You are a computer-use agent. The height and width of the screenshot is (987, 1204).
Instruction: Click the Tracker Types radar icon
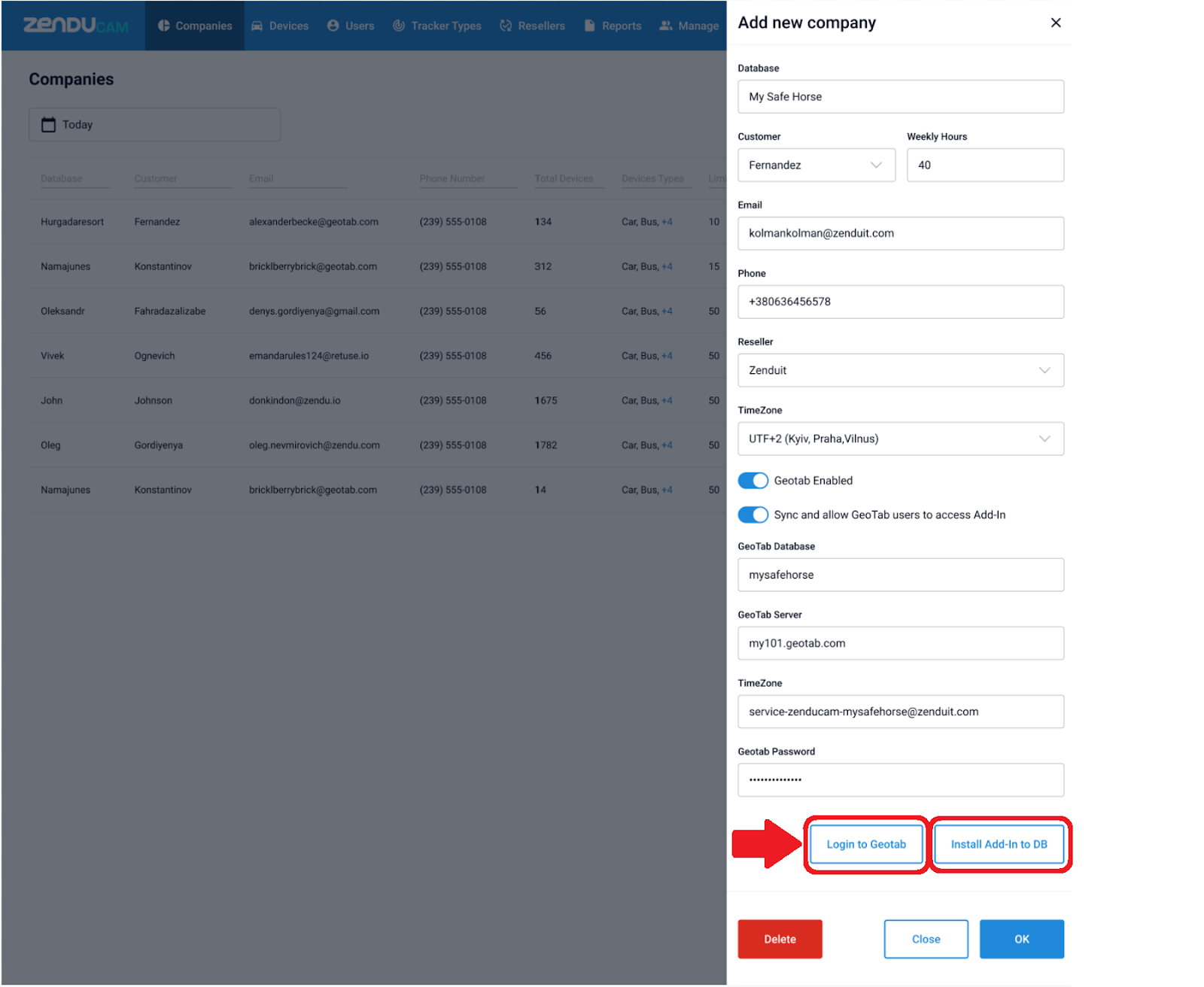pyautogui.click(x=399, y=26)
